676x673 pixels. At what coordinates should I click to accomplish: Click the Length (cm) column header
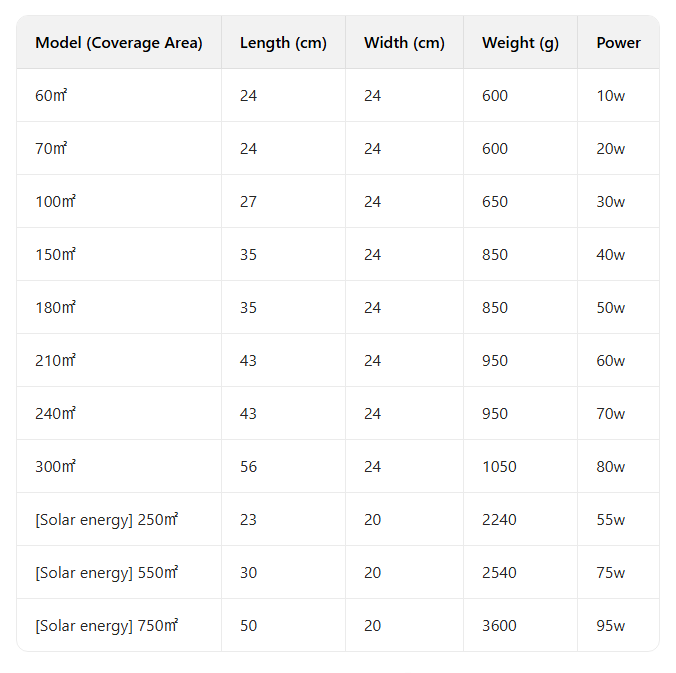click(283, 43)
